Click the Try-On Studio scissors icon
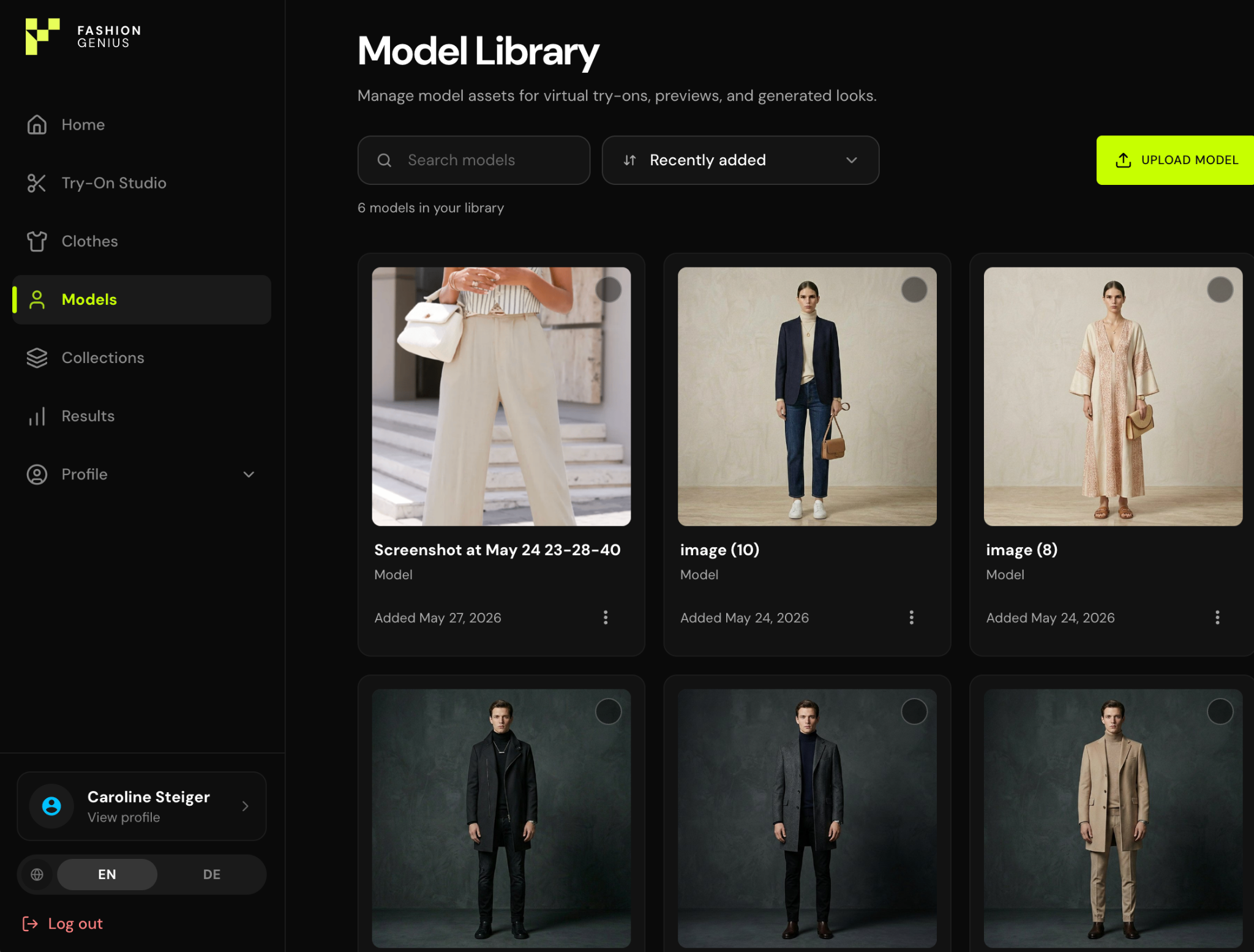 tap(37, 183)
